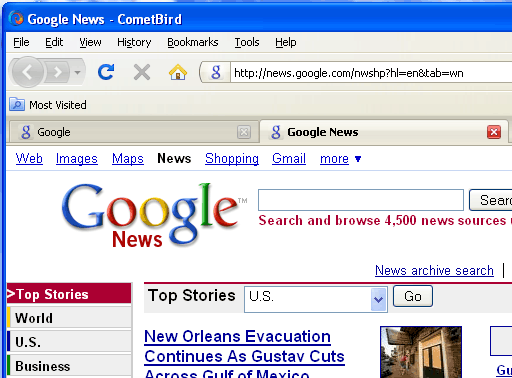Click the Back navigation arrow button
Viewport: 512px width, 378px height.
coord(27,72)
